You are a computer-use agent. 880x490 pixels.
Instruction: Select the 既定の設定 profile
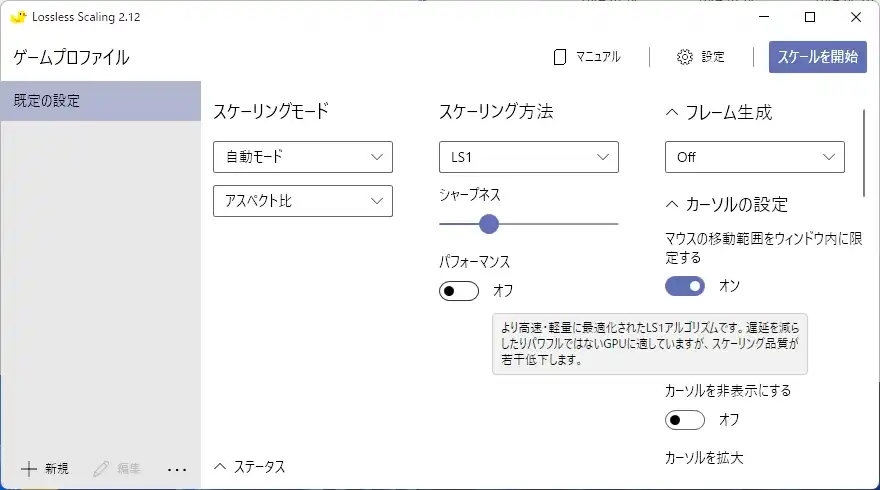pyautogui.click(x=100, y=101)
